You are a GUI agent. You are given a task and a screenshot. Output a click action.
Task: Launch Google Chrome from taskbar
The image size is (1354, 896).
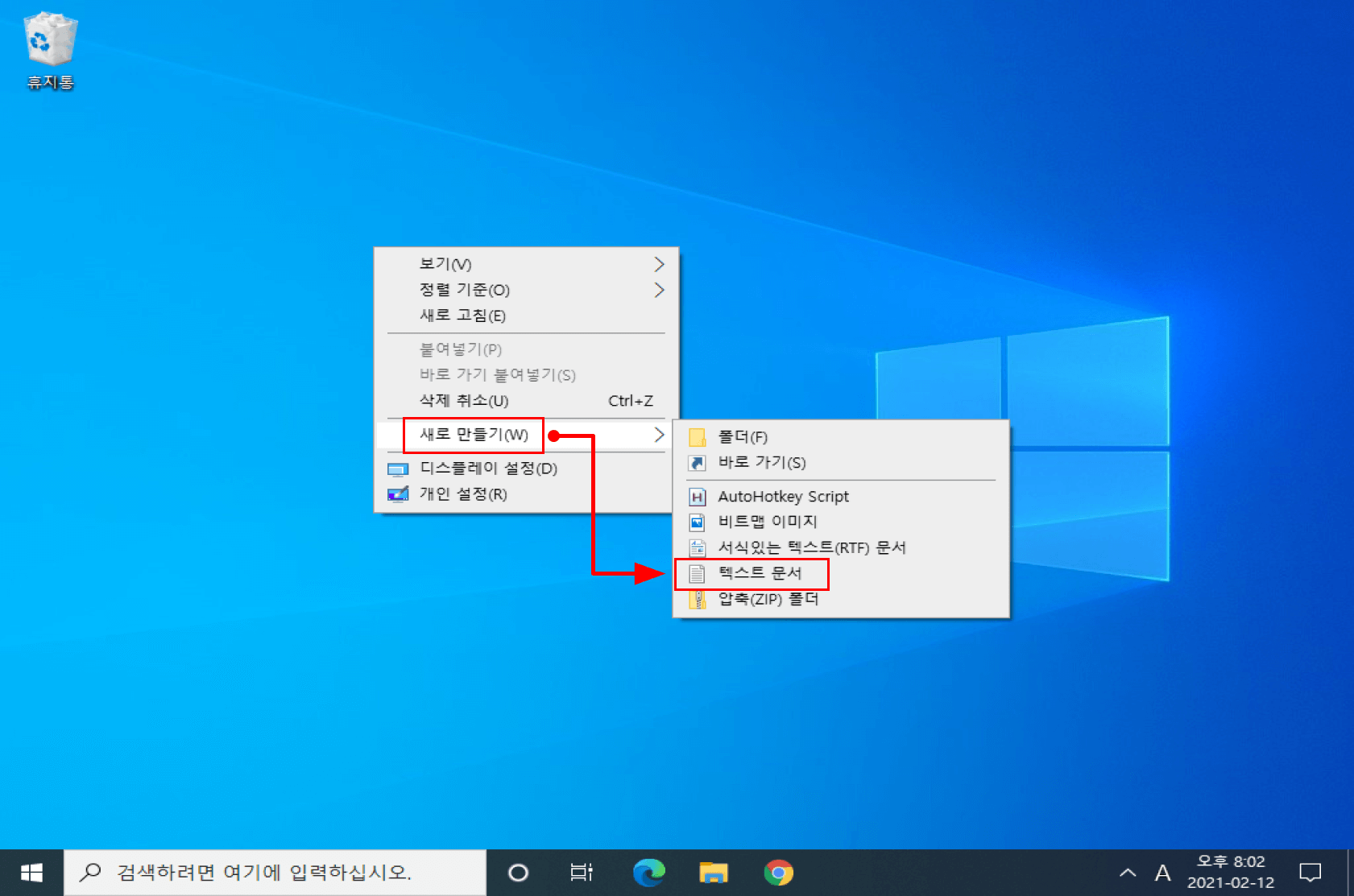point(778,873)
